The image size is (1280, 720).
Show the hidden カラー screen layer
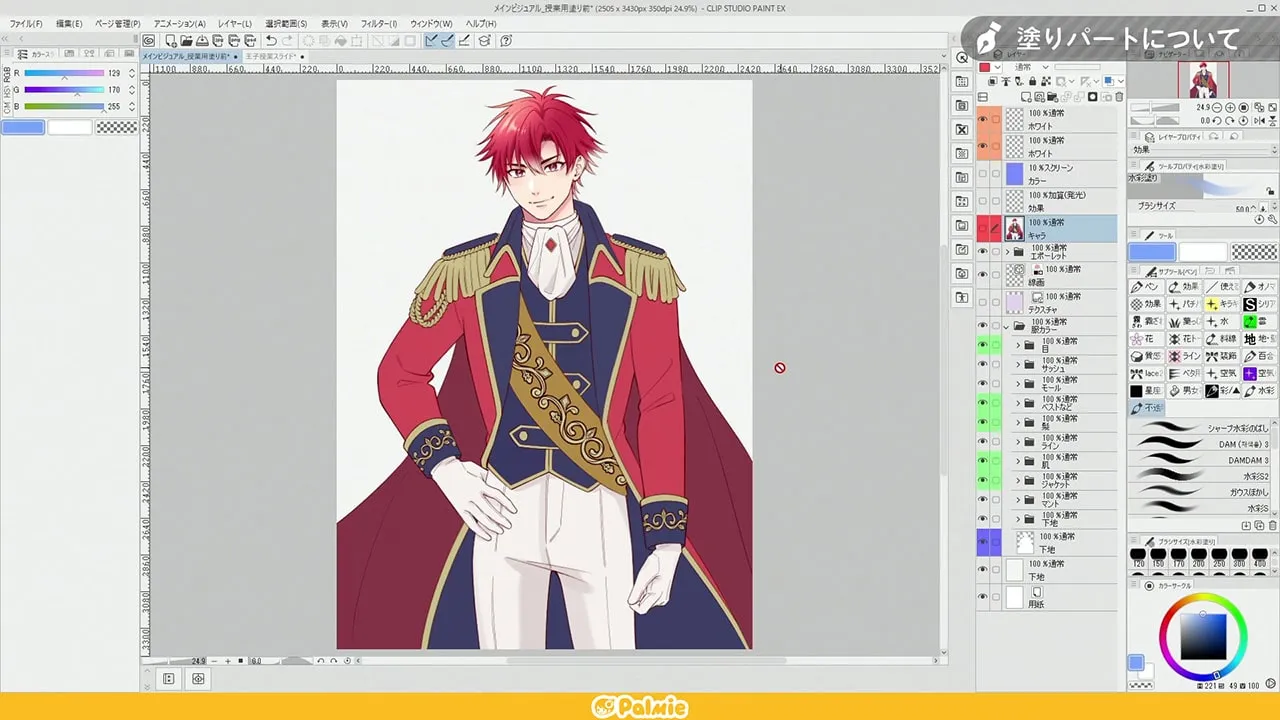tap(982, 174)
